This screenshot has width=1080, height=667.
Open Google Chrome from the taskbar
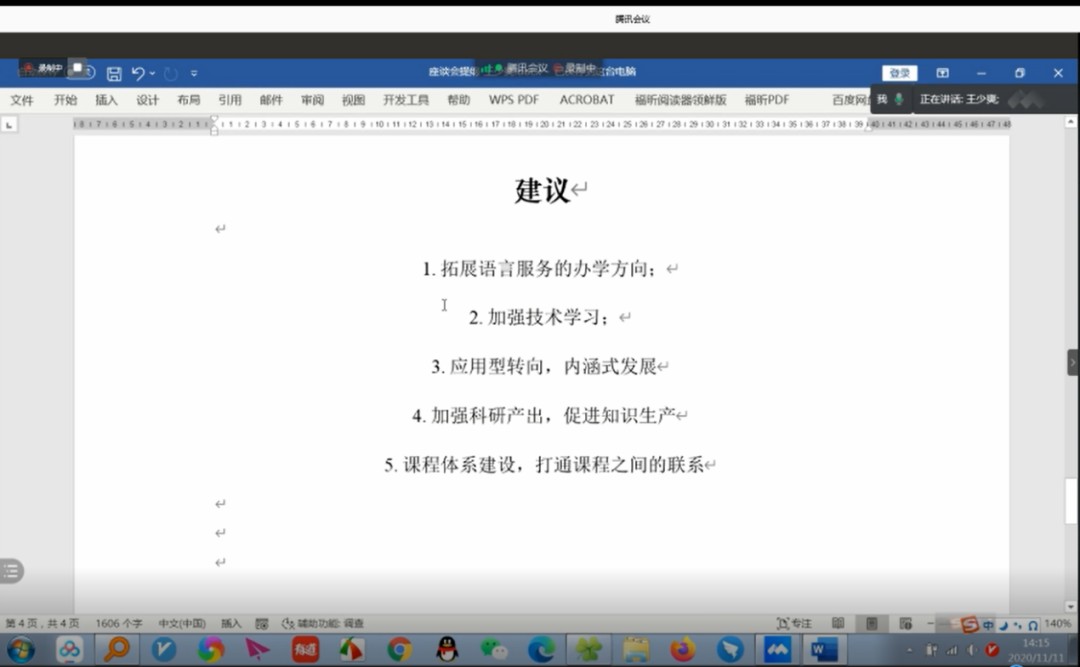click(399, 650)
